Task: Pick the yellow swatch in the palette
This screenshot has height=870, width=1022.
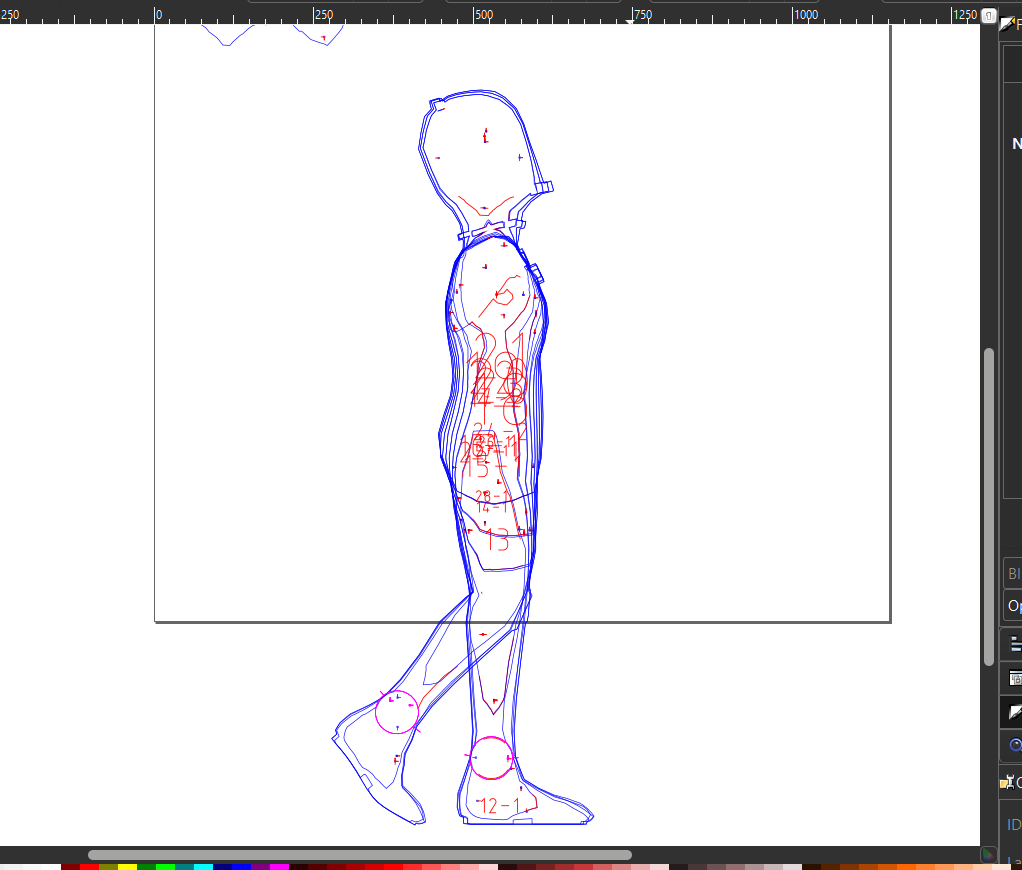Action: tap(127, 866)
